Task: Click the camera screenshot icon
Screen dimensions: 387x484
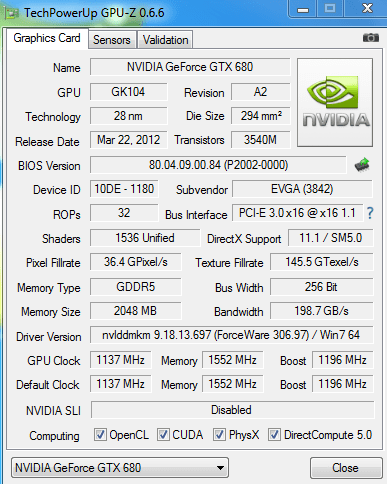Action: click(x=371, y=38)
